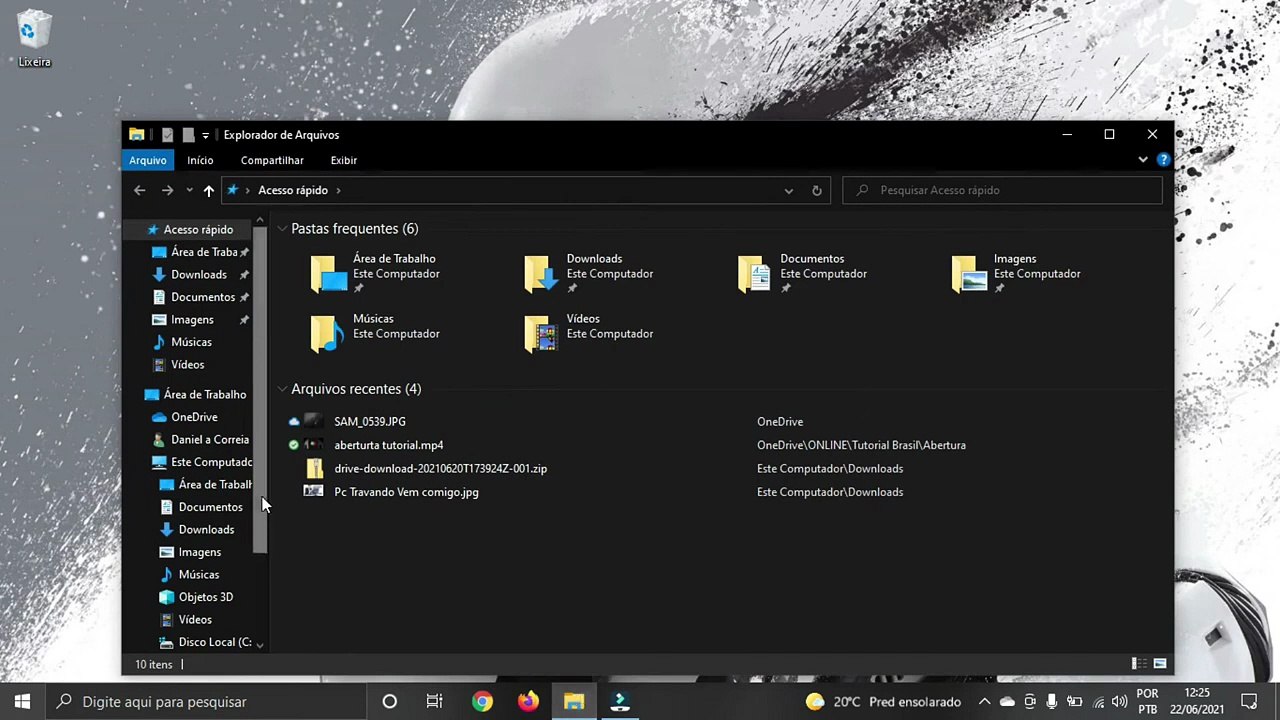Click the navigation pane scrollbar thumb
Screen dimensions: 1280x720
tap(260, 390)
